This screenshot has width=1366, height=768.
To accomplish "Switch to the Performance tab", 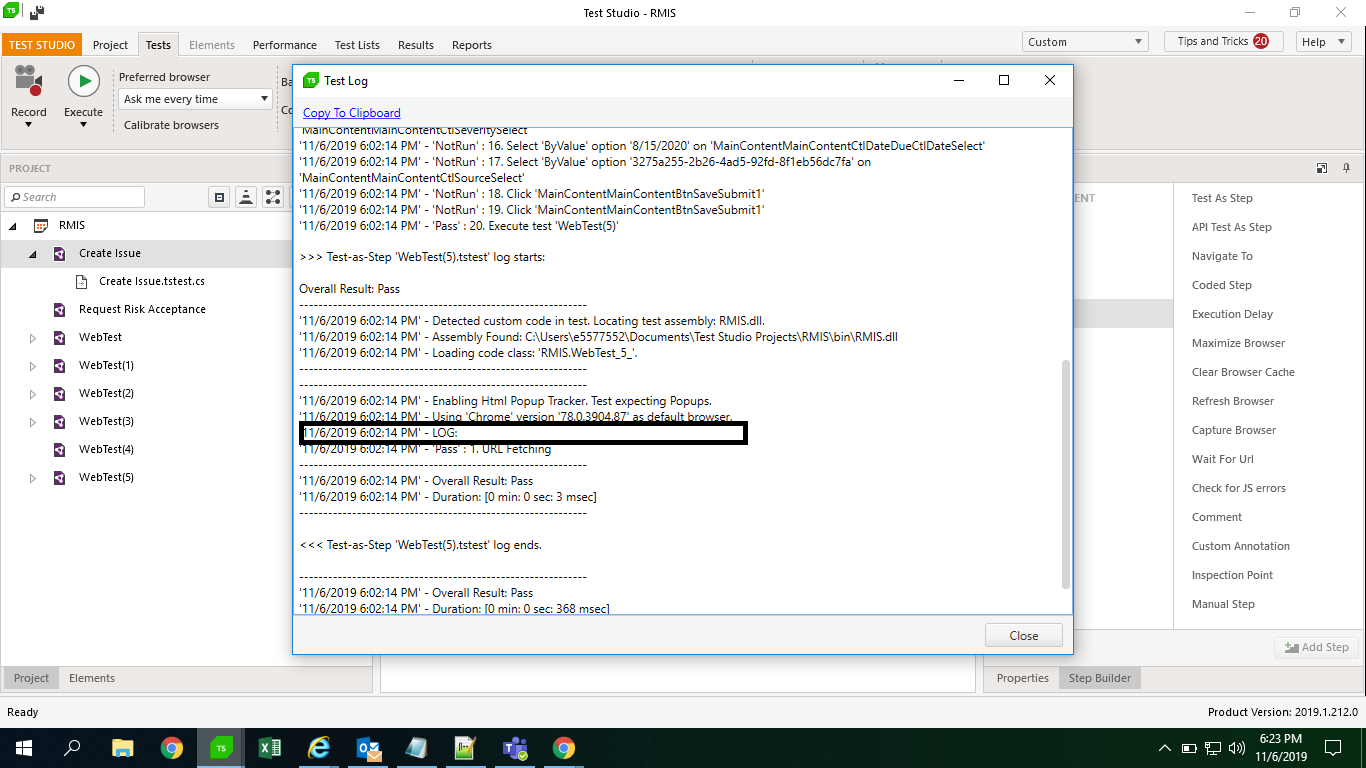I will point(284,45).
